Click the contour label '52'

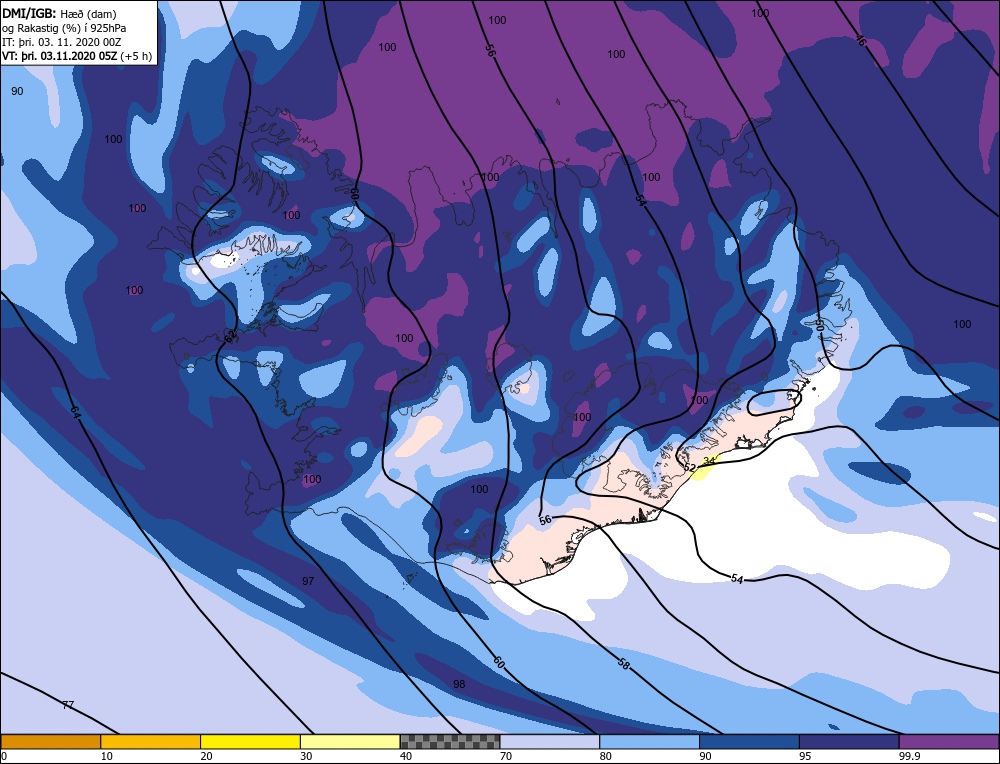[689, 468]
